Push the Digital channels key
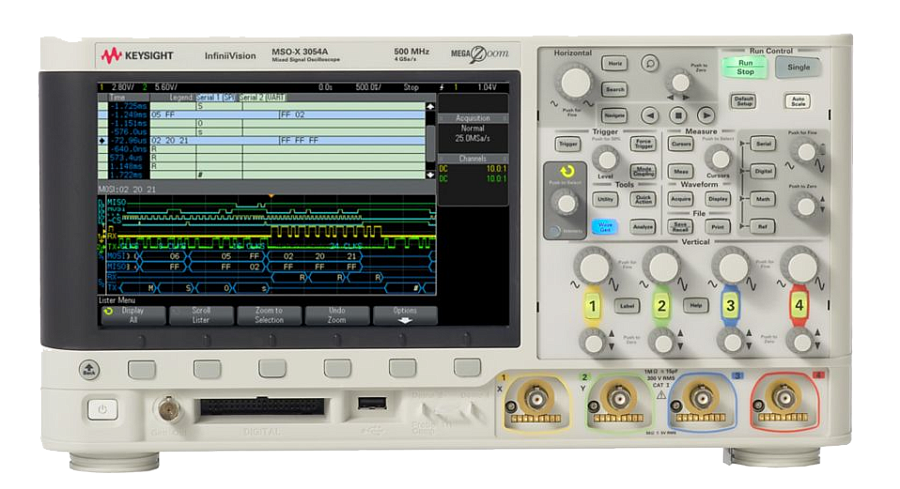The image size is (900, 489). [x=763, y=171]
